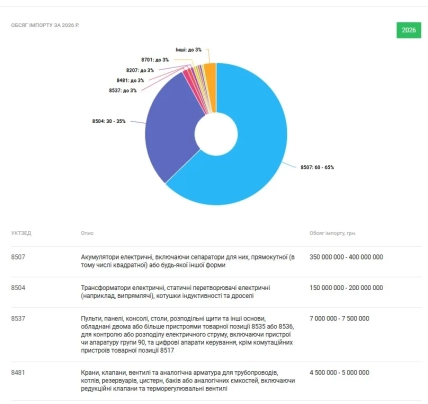Select code 8481 in the table
This screenshot has width=428, height=404.
coord(18,373)
